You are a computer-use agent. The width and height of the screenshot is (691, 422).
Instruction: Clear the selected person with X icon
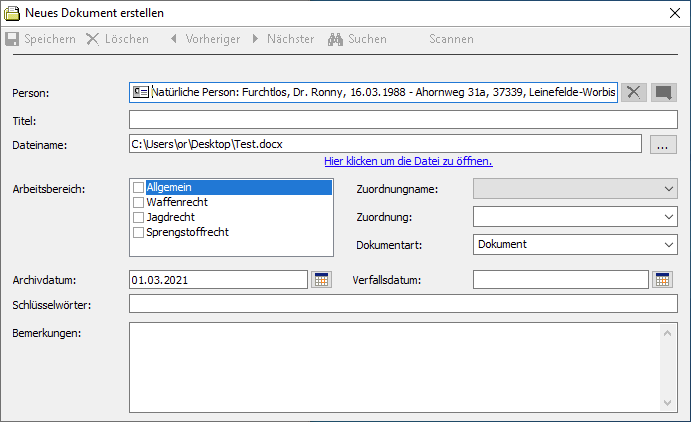(633, 92)
